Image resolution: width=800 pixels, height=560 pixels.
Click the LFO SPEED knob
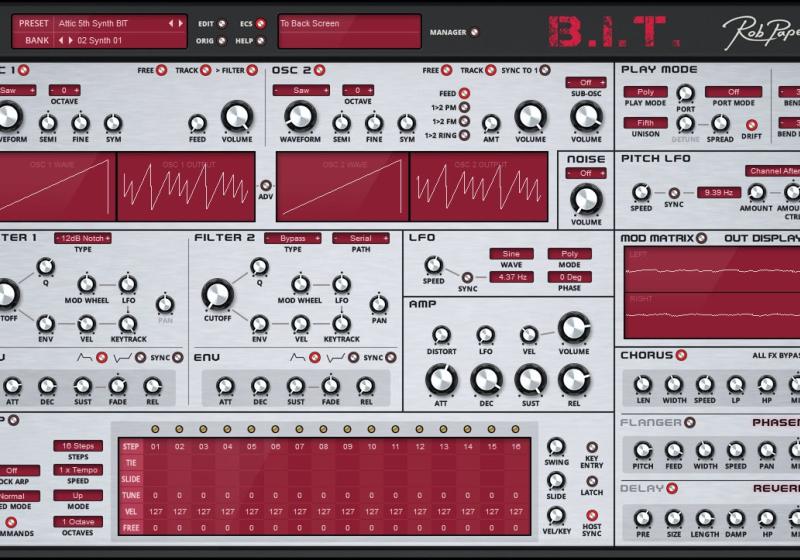click(x=434, y=265)
